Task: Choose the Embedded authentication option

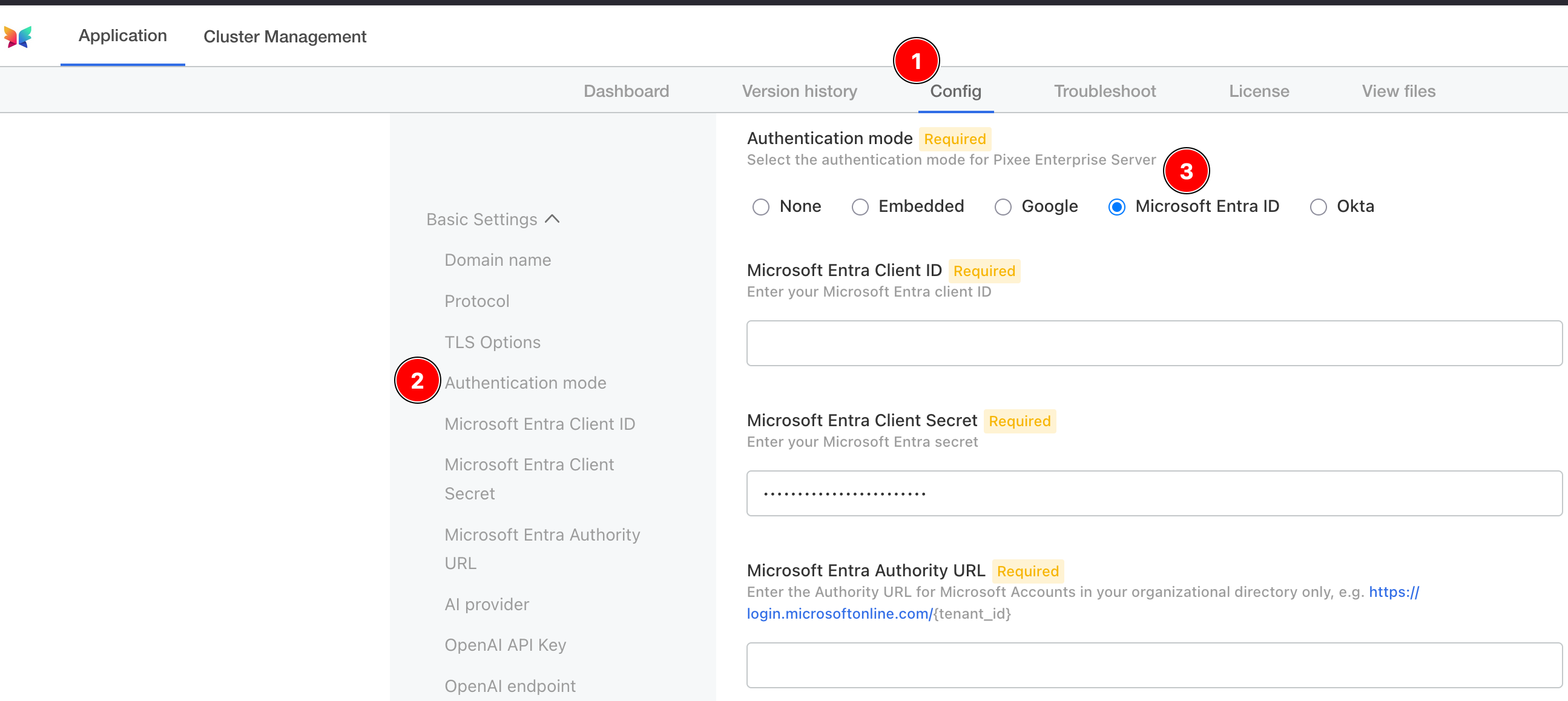Action: (860, 207)
